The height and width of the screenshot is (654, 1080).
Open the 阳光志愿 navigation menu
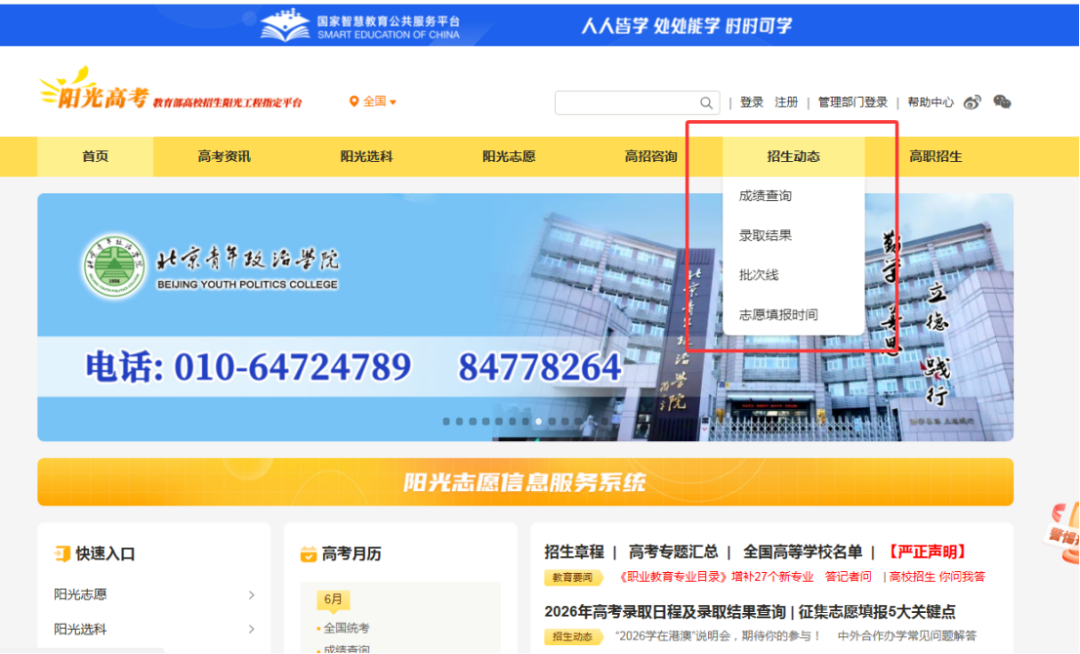point(509,156)
